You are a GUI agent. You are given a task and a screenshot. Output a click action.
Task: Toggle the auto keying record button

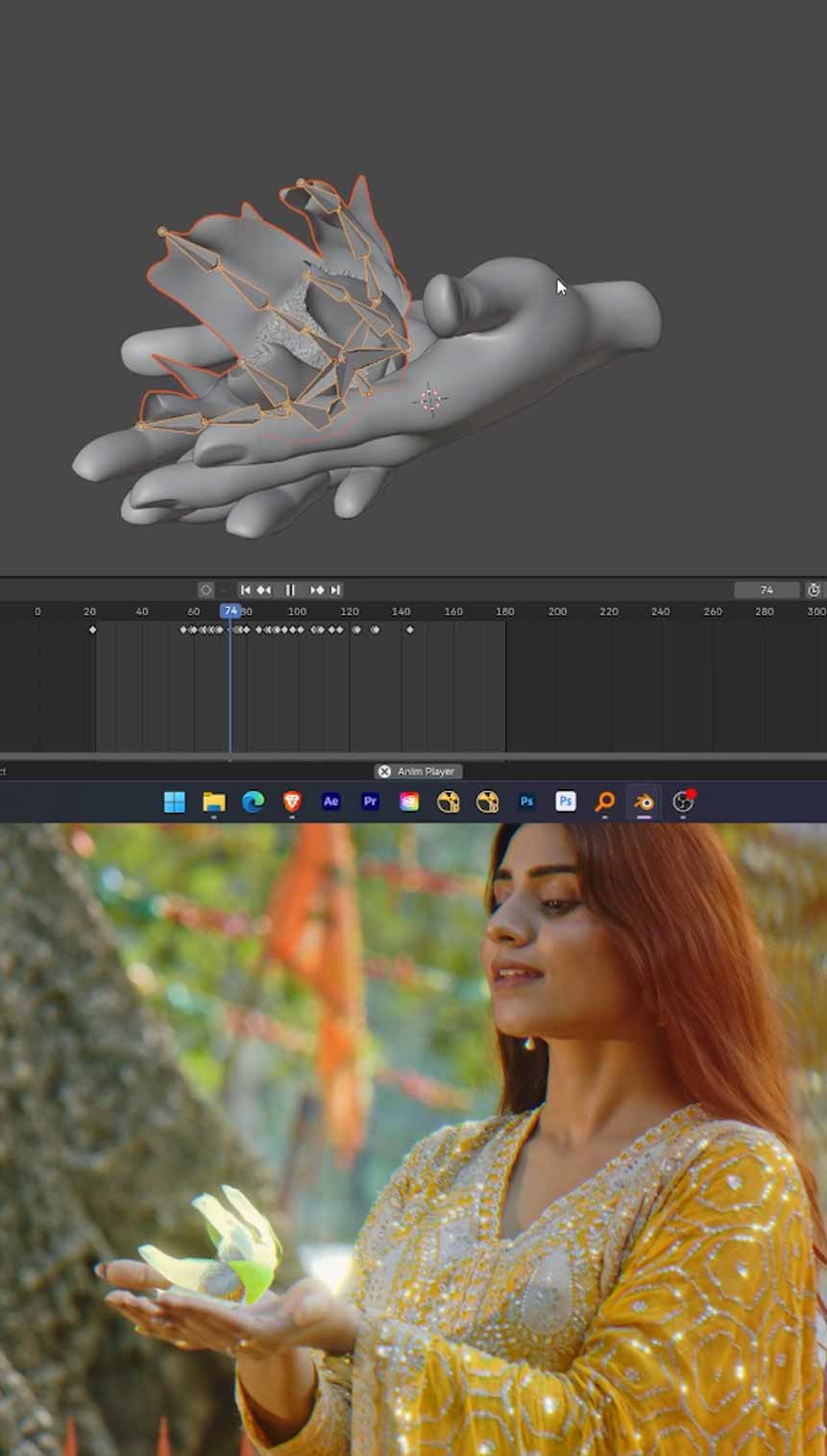pos(206,590)
